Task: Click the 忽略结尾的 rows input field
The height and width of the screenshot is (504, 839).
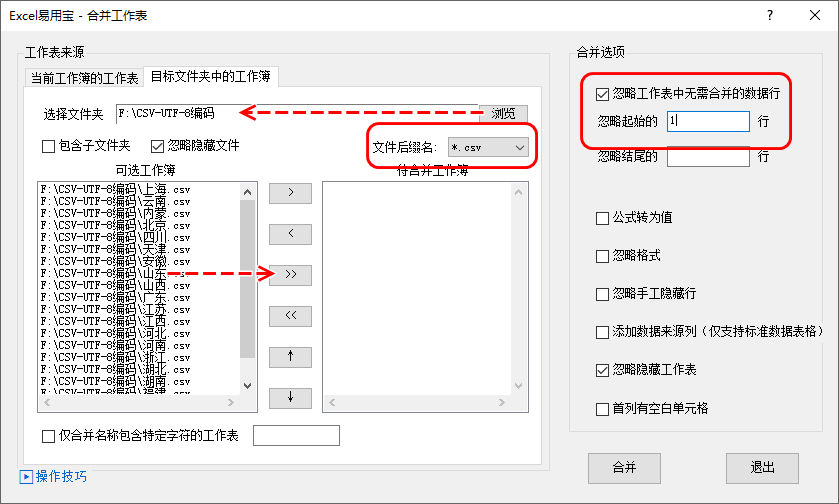Action: click(x=708, y=156)
